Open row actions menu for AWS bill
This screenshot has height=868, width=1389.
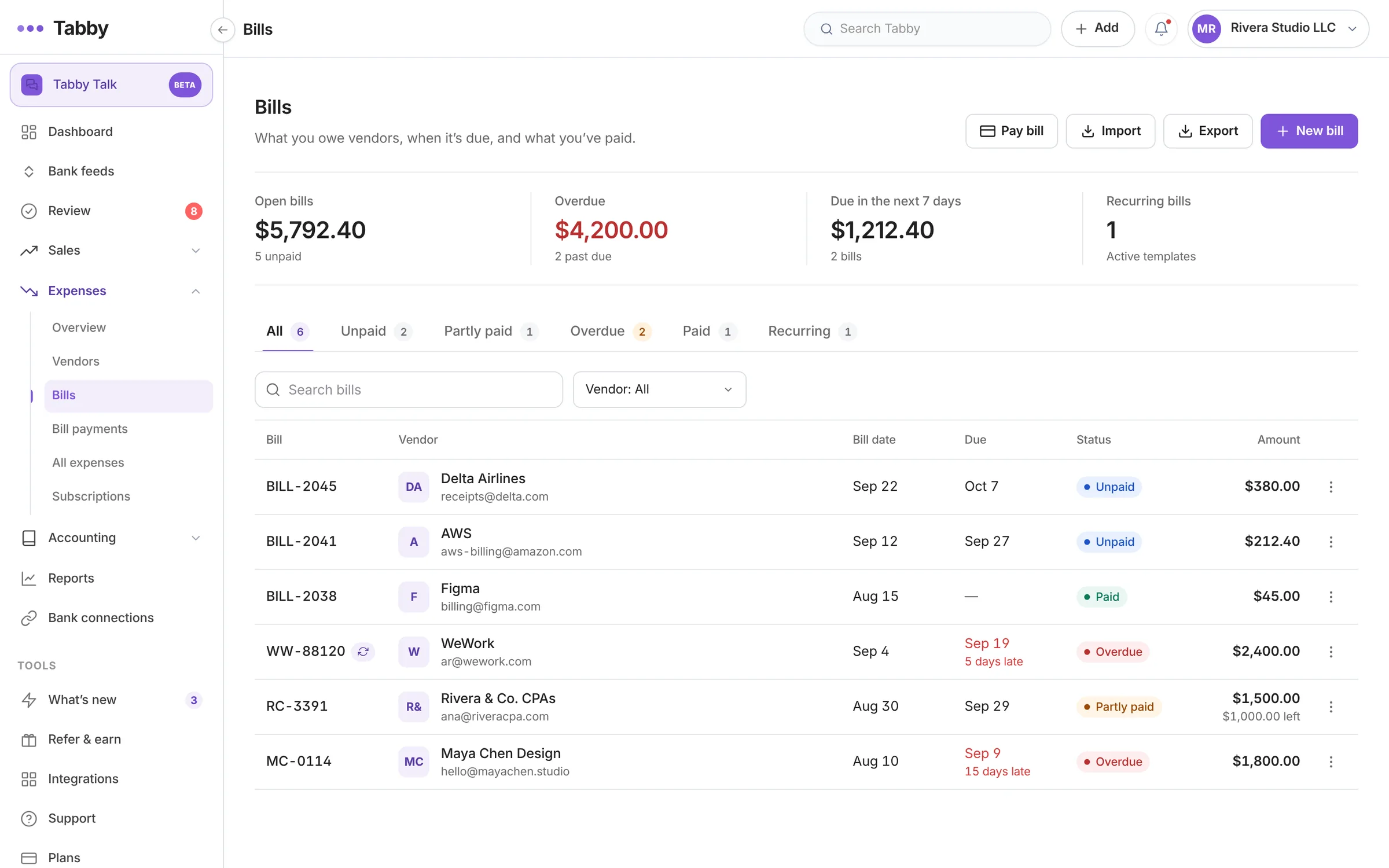click(1331, 542)
